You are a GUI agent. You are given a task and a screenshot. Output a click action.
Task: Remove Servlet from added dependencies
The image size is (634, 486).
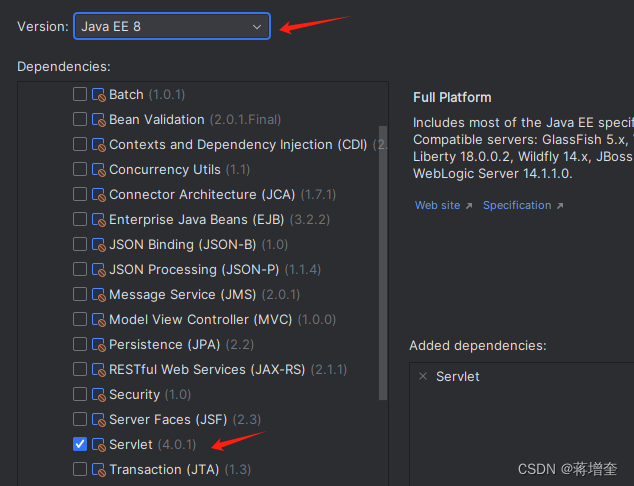[x=423, y=376]
